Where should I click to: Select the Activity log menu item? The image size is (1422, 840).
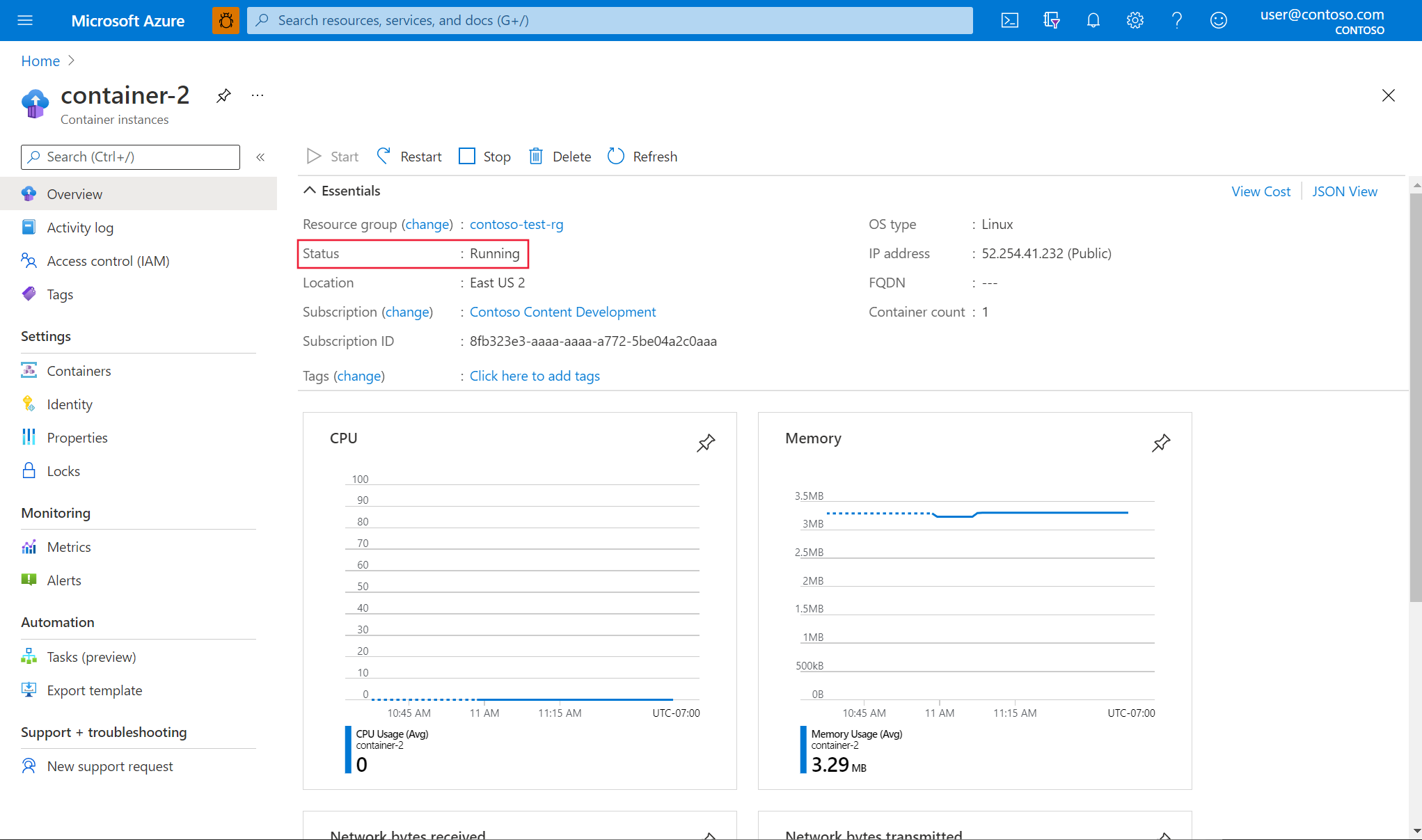[81, 227]
